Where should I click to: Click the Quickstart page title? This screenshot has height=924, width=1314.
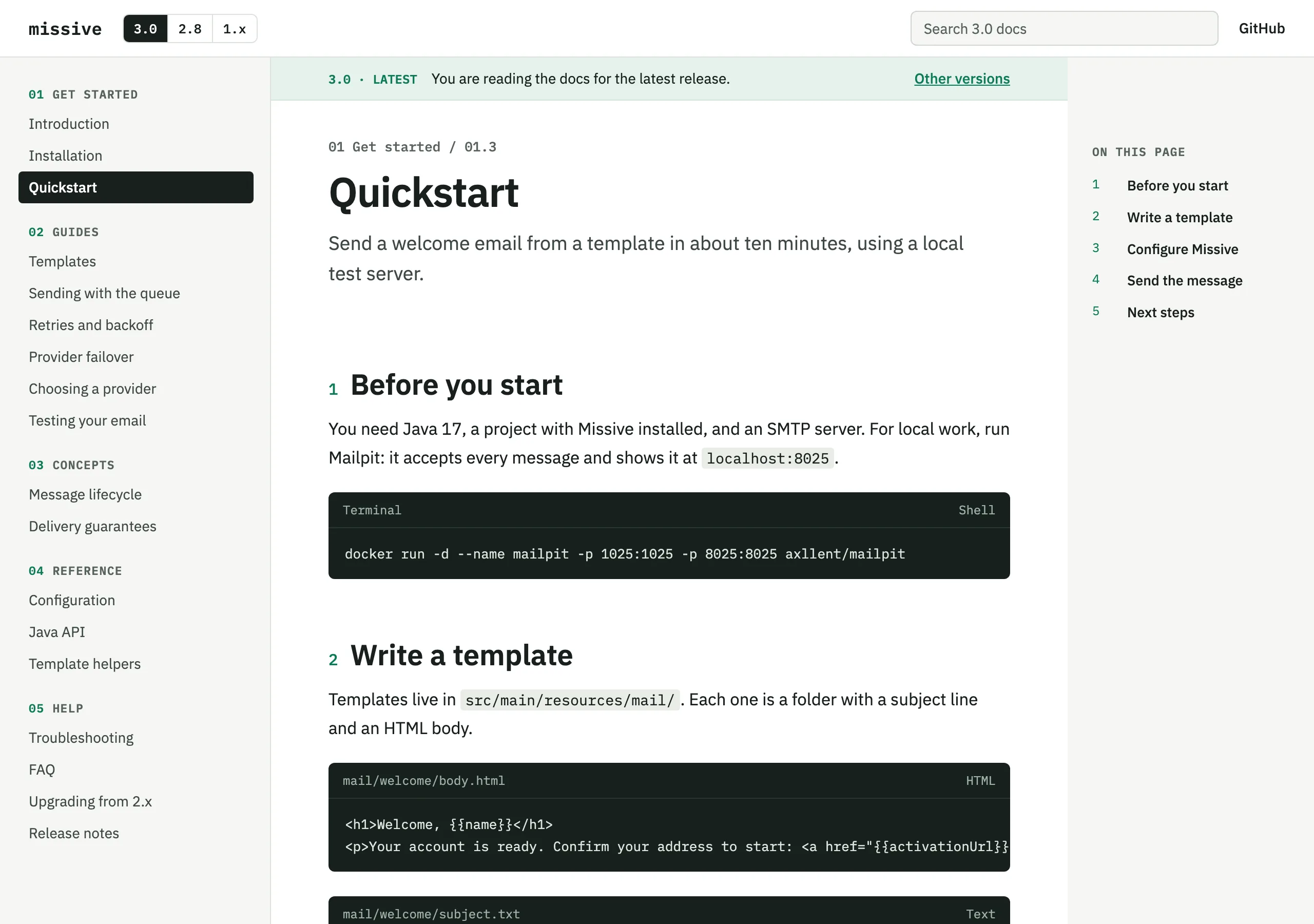(423, 192)
